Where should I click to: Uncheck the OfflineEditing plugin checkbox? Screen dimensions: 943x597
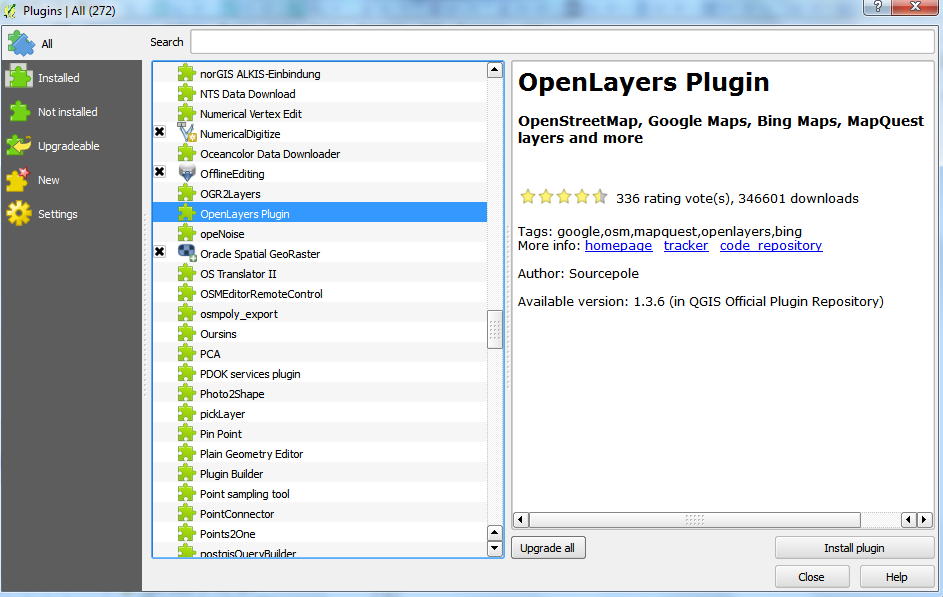159,172
